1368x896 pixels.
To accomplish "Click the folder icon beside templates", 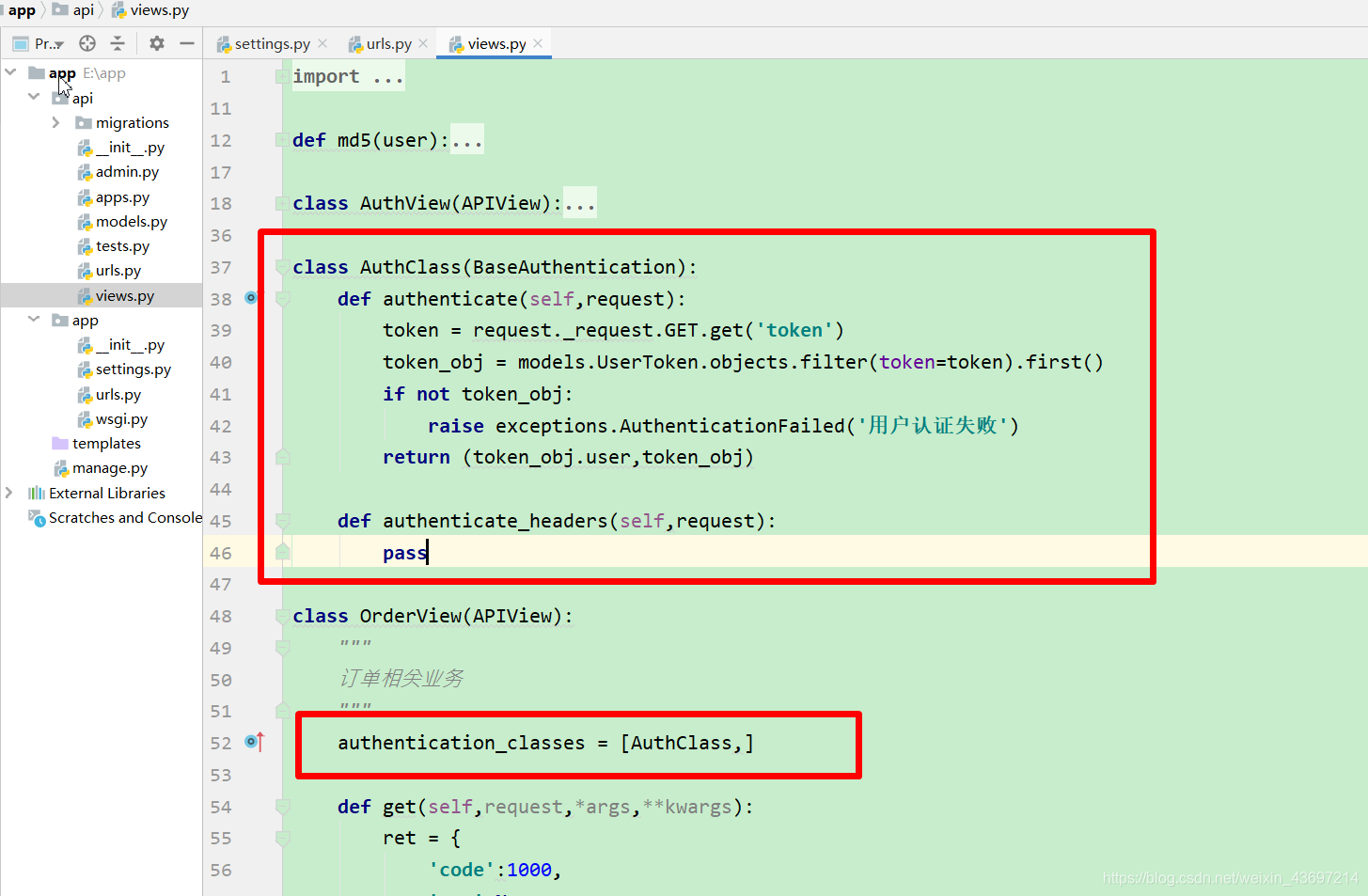I will [x=60, y=443].
